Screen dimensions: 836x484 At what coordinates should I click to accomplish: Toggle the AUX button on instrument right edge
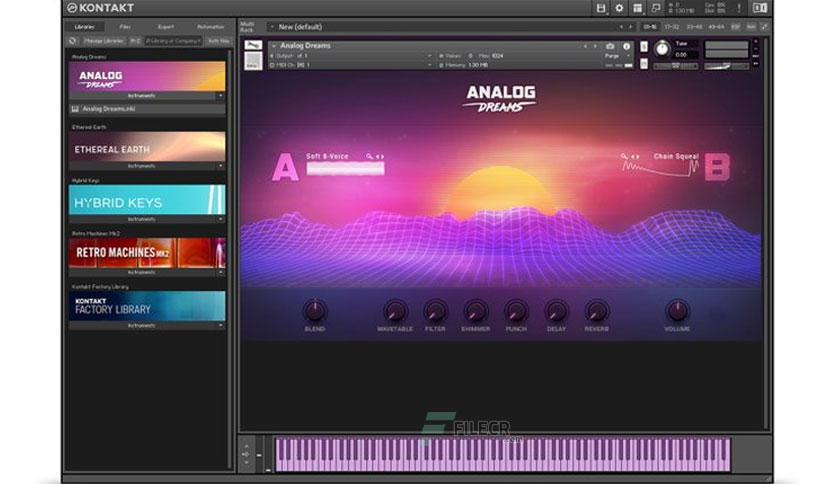(x=755, y=55)
